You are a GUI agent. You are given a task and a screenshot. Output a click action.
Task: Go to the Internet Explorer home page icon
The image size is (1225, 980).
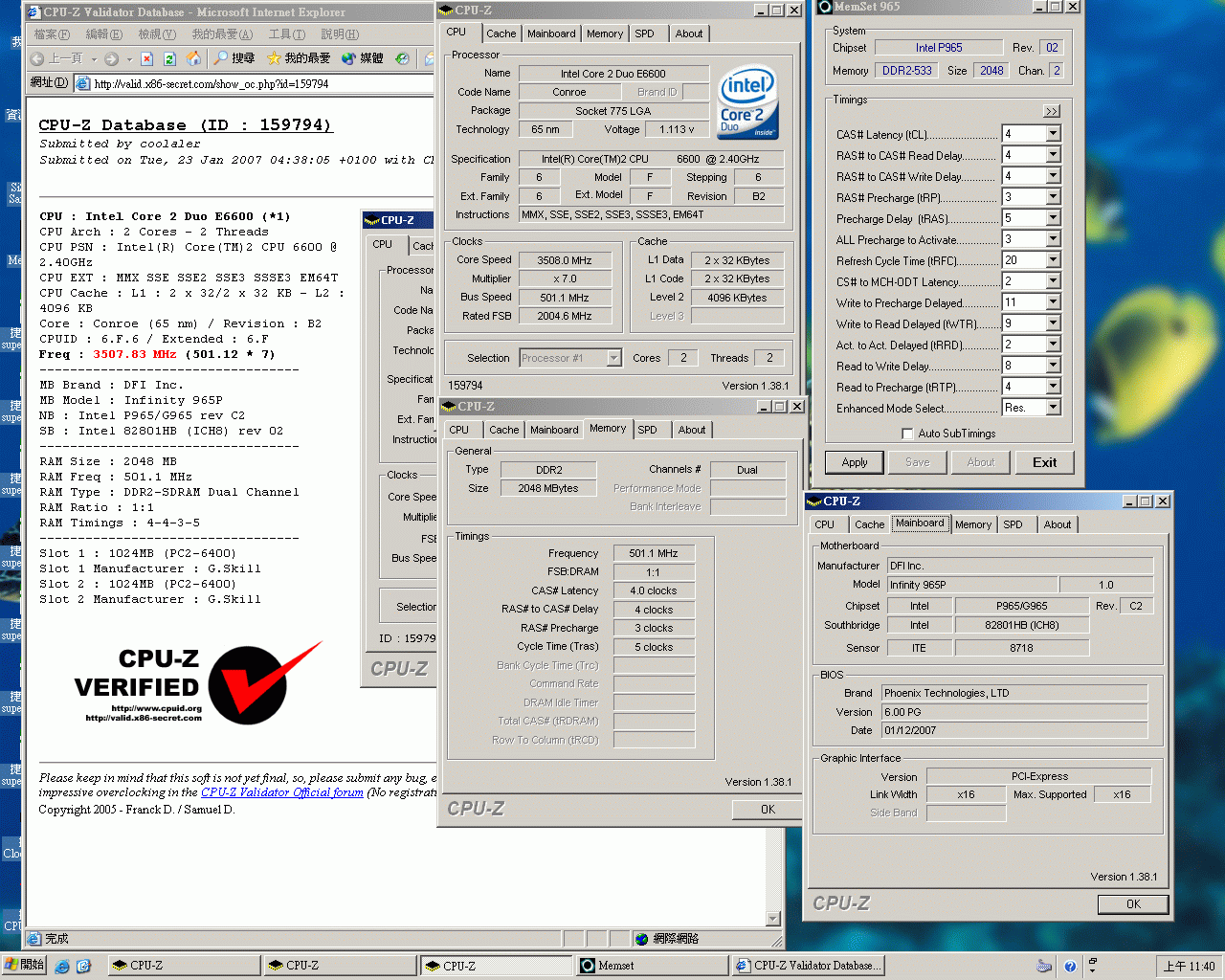(x=193, y=58)
